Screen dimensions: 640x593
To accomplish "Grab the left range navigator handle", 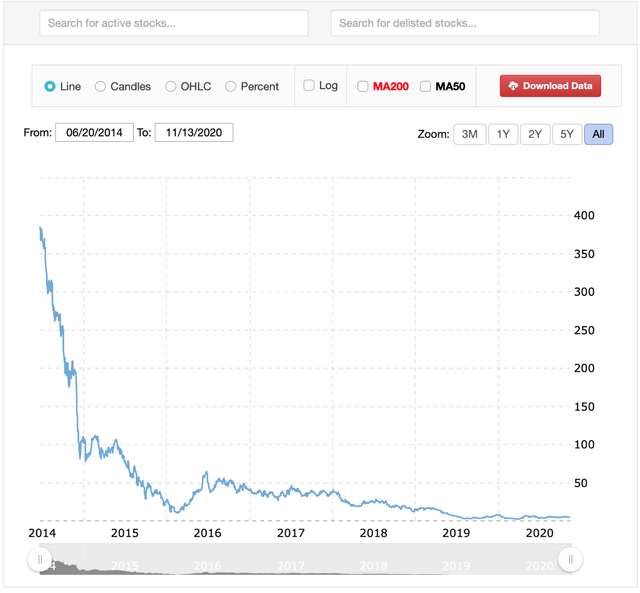I will click(x=39, y=558).
